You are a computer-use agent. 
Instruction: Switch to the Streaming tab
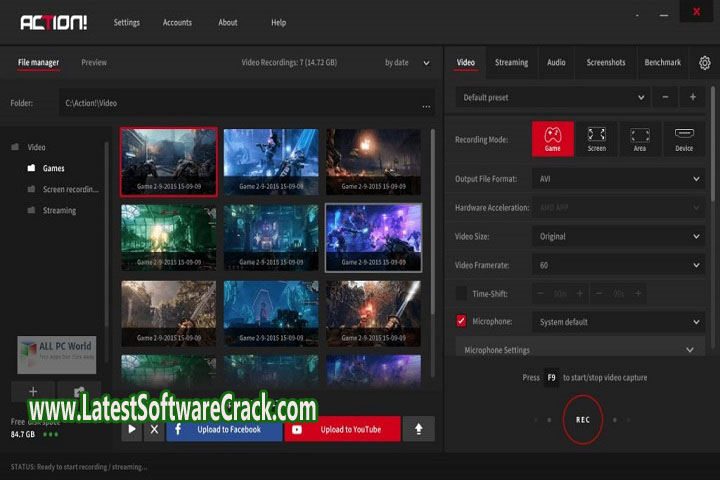click(x=511, y=62)
